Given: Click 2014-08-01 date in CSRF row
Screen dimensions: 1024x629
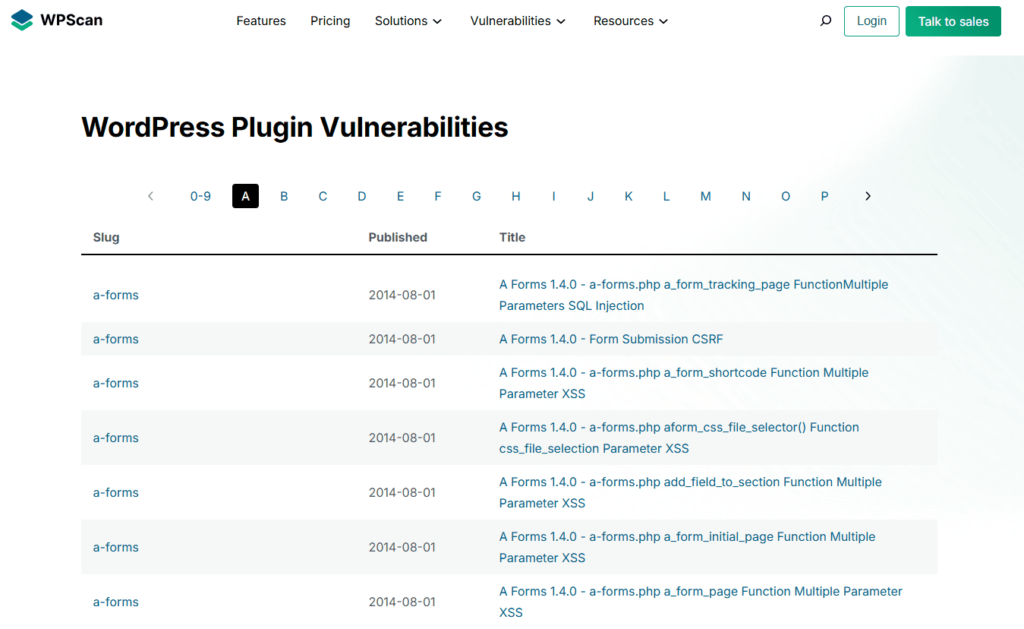Looking at the screenshot, I should point(402,339).
